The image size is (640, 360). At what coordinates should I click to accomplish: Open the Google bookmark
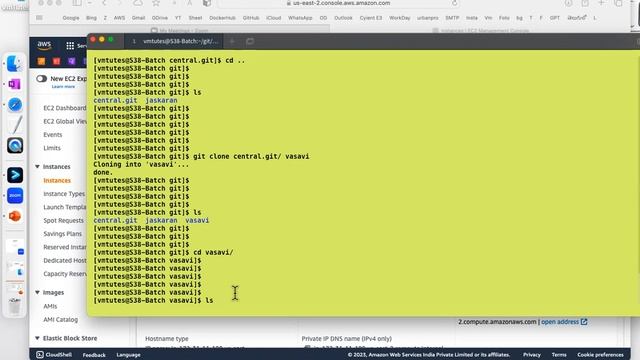(x=71, y=18)
